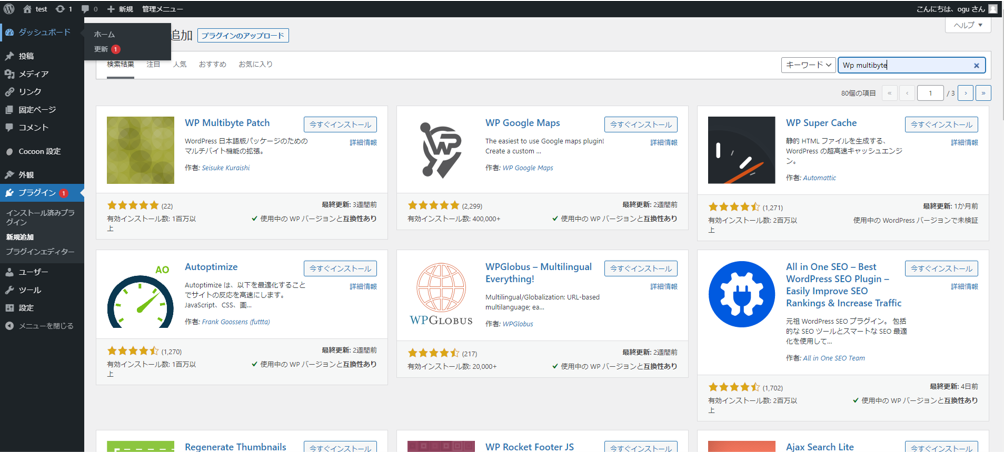Click the All in One SEO gear icon
The width and height of the screenshot is (1004, 452).
point(742,295)
